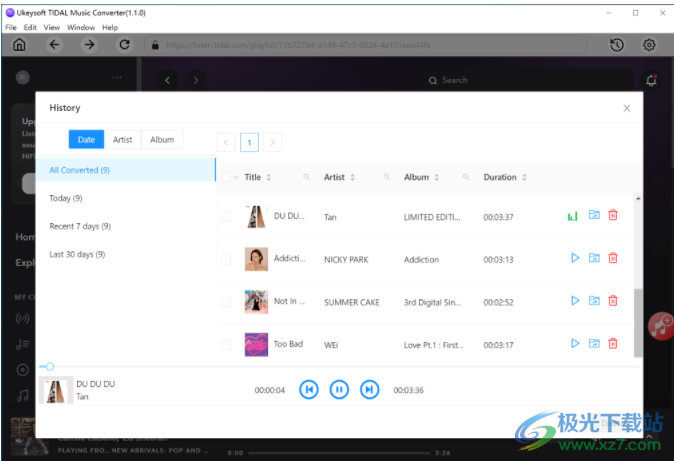Skip to next track in player
The image size is (674, 461).
coord(369,390)
